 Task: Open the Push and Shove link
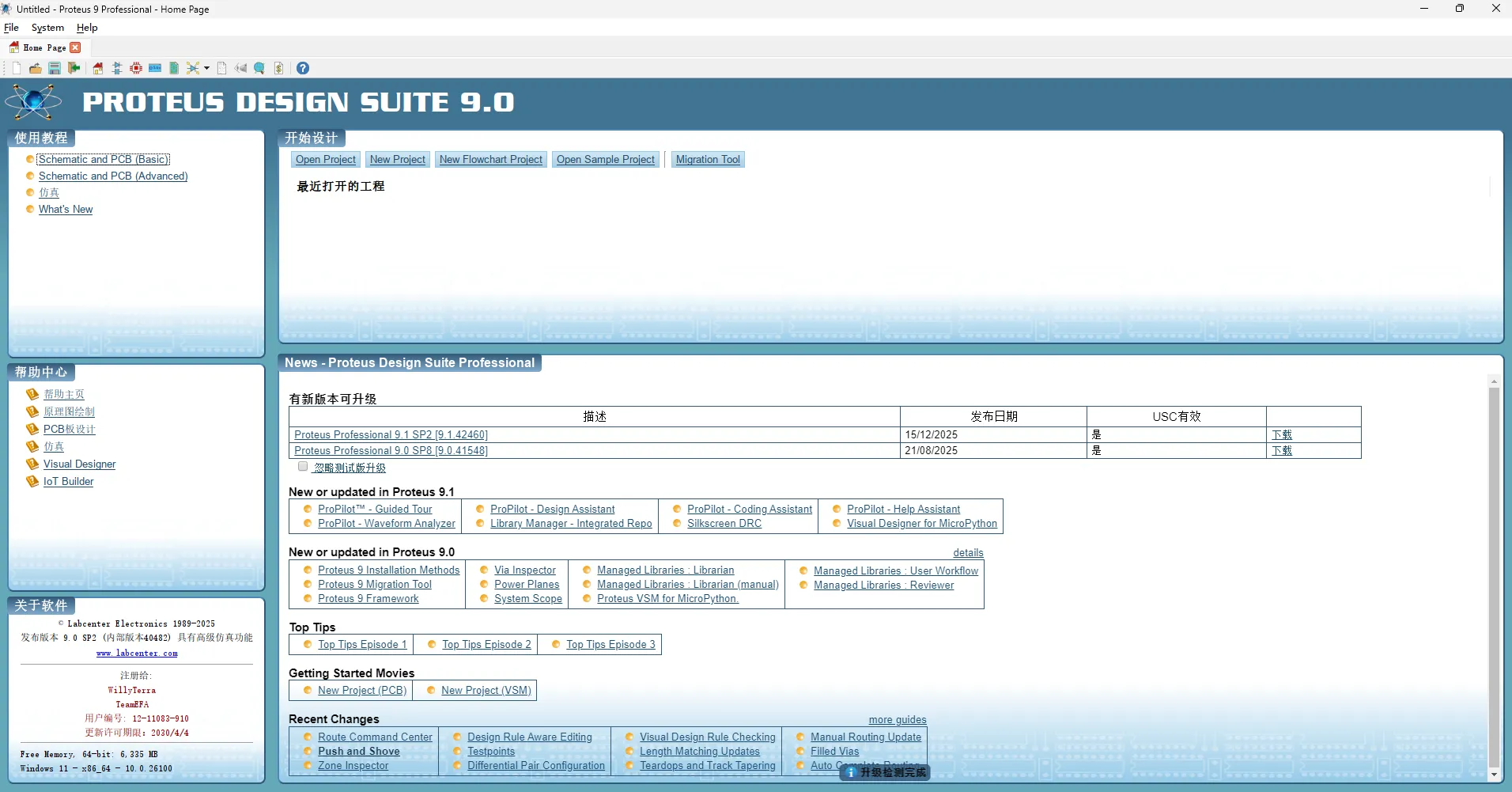pyautogui.click(x=359, y=751)
